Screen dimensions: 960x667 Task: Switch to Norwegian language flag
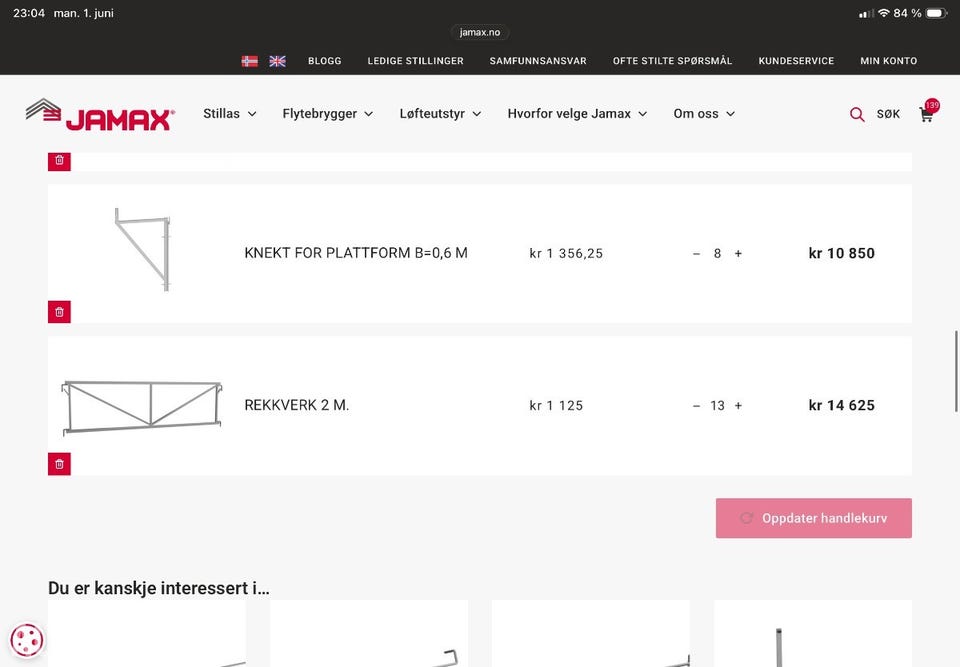tap(249, 61)
